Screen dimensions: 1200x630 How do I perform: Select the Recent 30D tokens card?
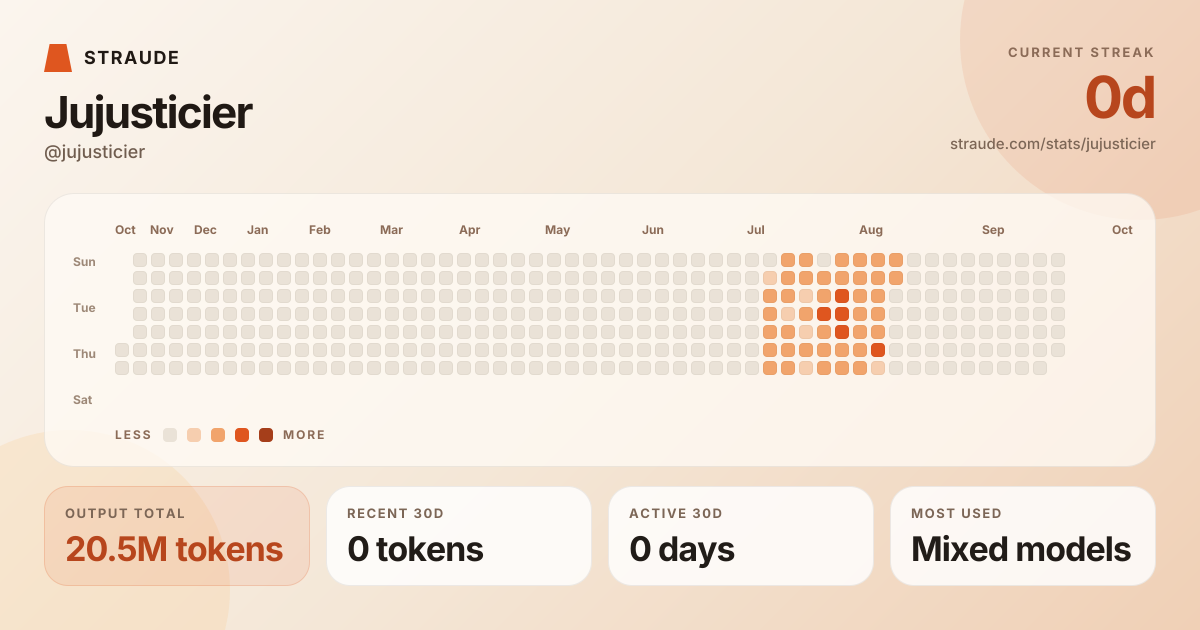tap(459, 536)
